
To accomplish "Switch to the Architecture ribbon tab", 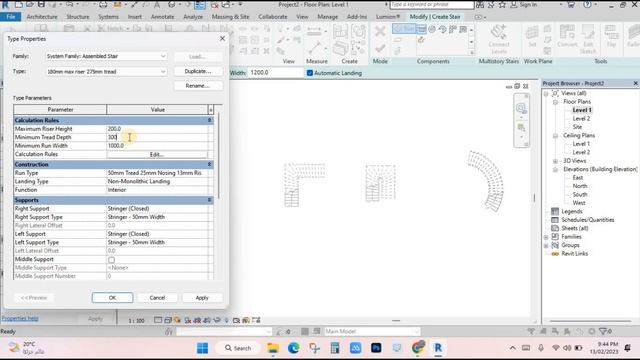I will point(42,17).
